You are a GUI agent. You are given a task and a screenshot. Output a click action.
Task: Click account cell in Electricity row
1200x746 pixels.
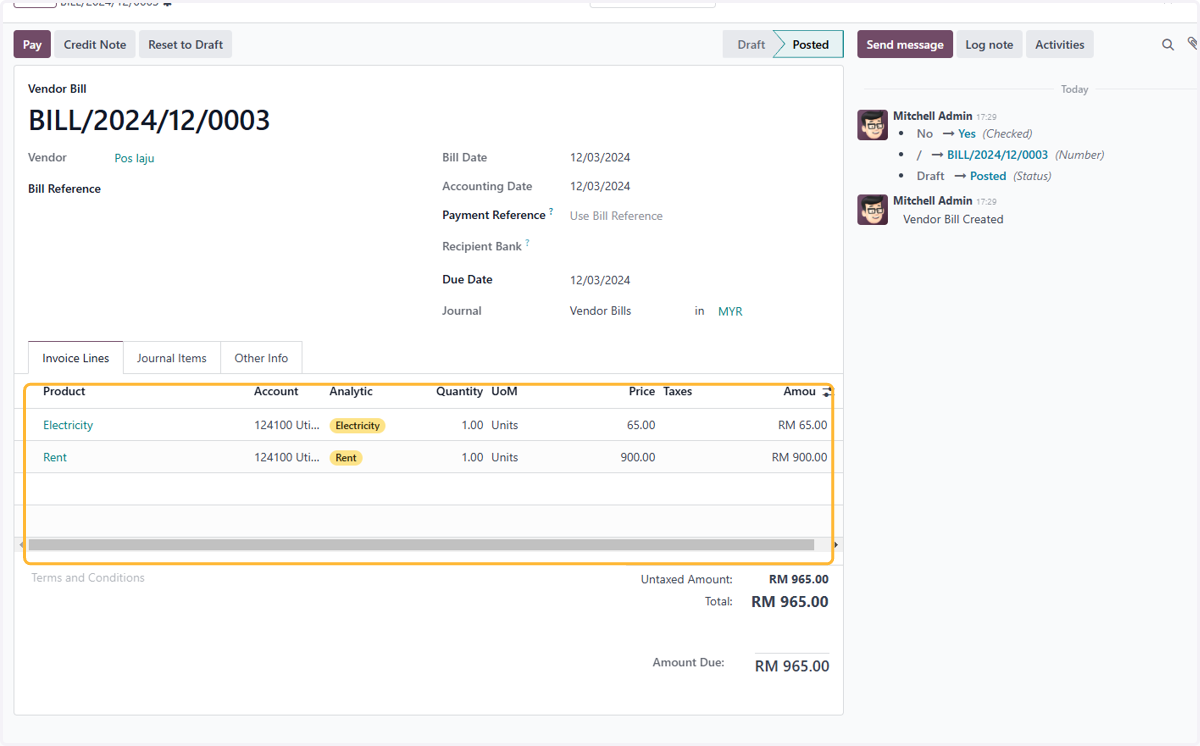pyautogui.click(x=287, y=425)
